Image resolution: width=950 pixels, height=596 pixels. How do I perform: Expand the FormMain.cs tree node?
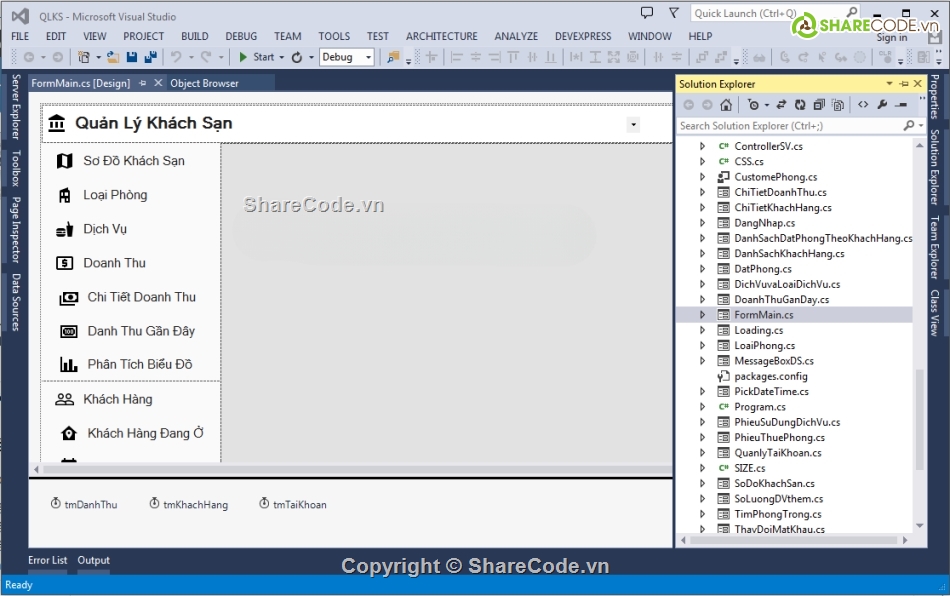(702, 315)
